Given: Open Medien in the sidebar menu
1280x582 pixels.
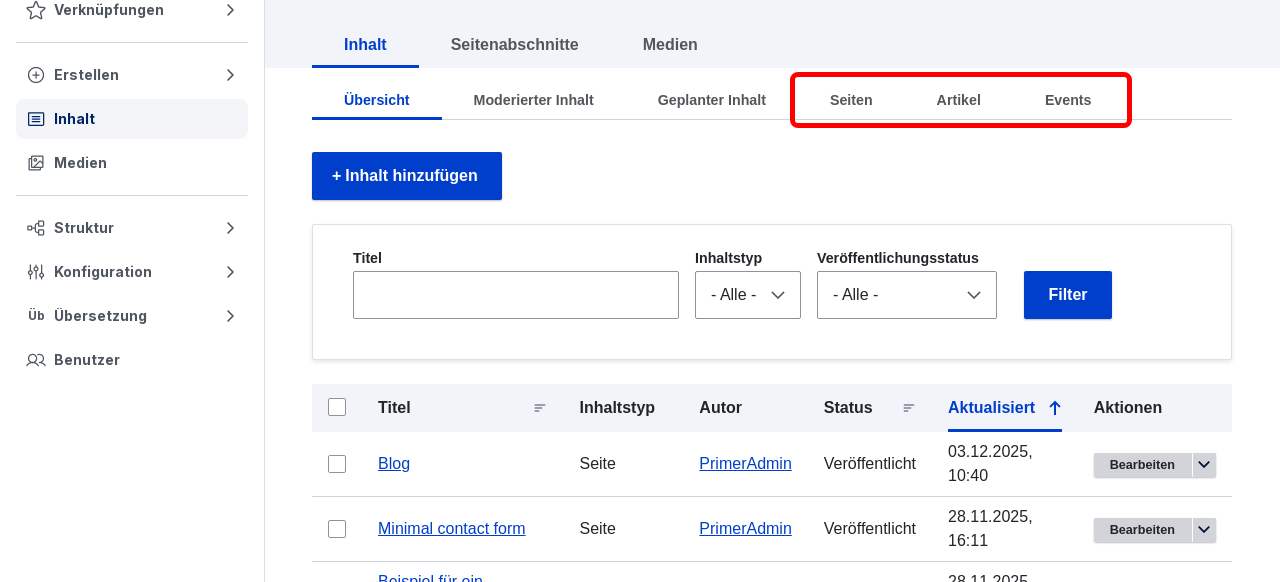Looking at the screenshot, I should [x=132, y=163].
